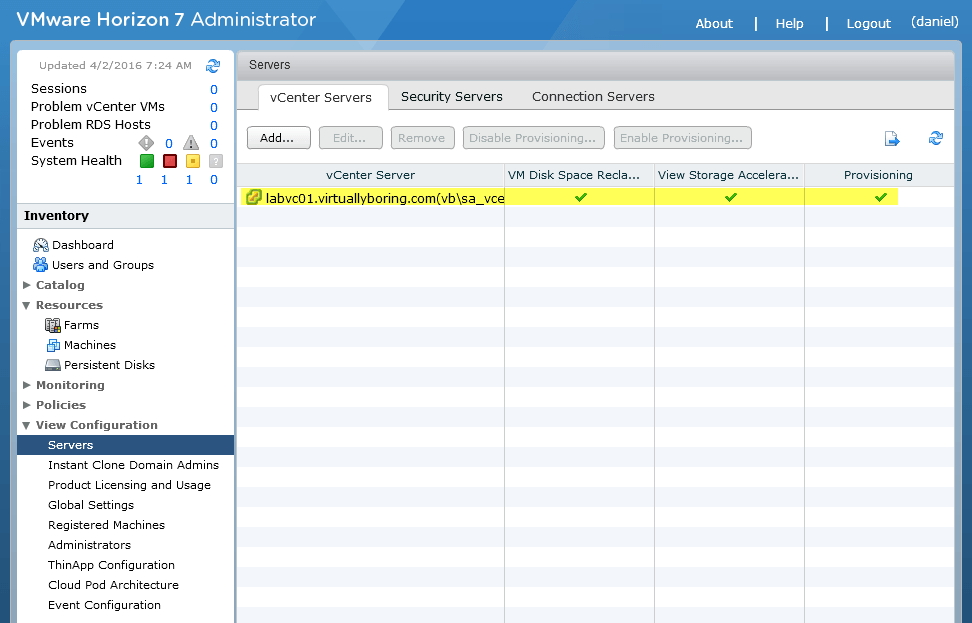Open Machines under Resources
This screenshot has width=972, height=623.
90,345
